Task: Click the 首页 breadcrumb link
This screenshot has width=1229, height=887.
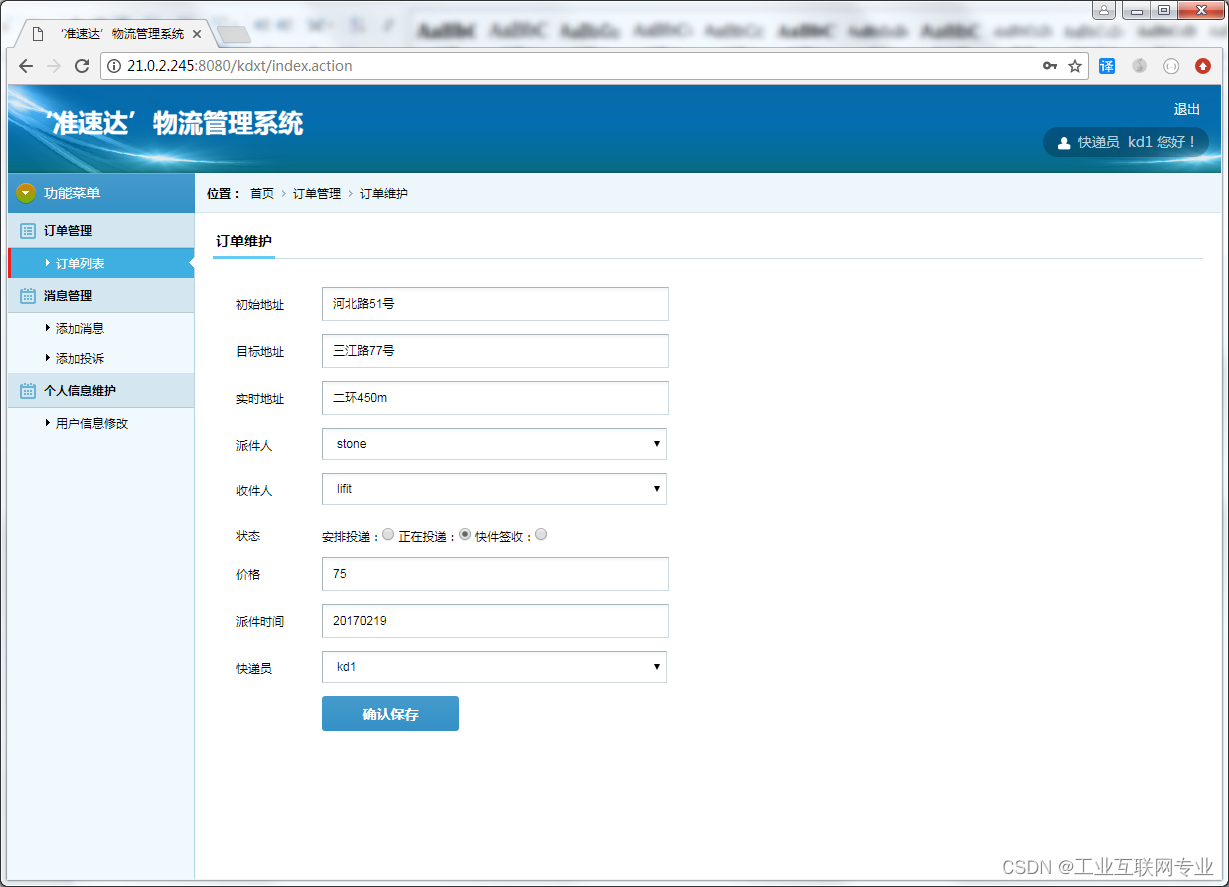Action: (x=262, y=194)
